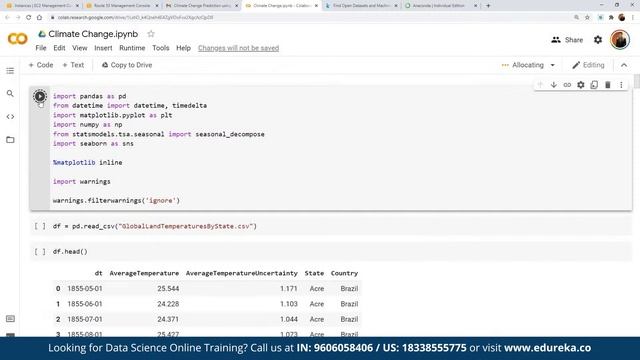640x360 pixels.
Task: Close the Climate Change.ipynb browser tab
Action: 316,6
